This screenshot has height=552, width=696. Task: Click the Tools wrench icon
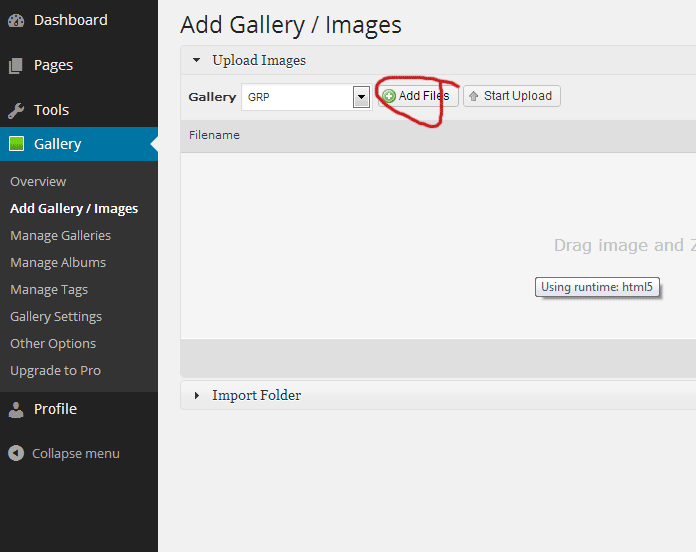pyautogui.click(x=16, y=110)
